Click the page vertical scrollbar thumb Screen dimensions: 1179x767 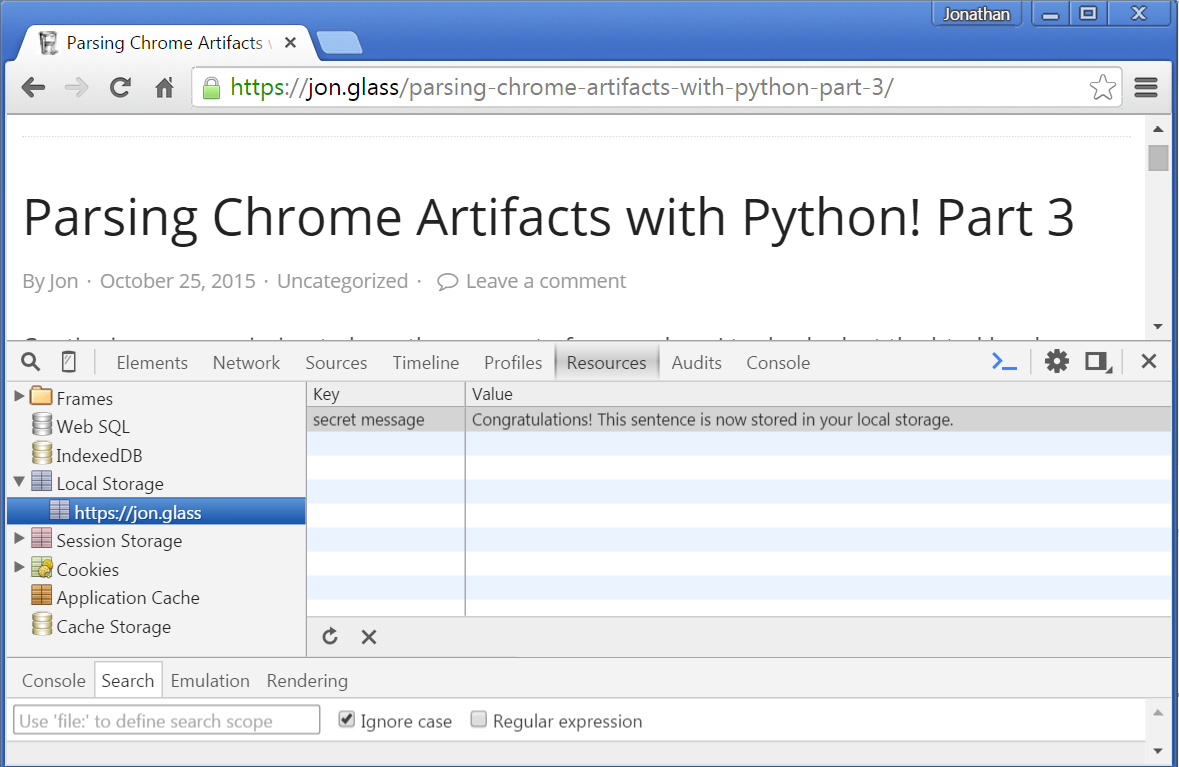coord(1158,158)
